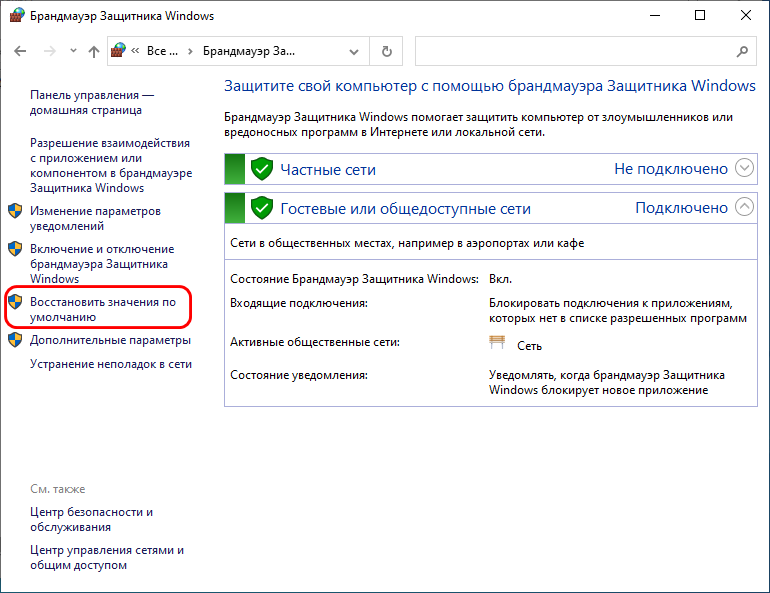Open 'Изменение параметров уведомлений' link
This screenshot has height=593, width=770.
(95, 218)
